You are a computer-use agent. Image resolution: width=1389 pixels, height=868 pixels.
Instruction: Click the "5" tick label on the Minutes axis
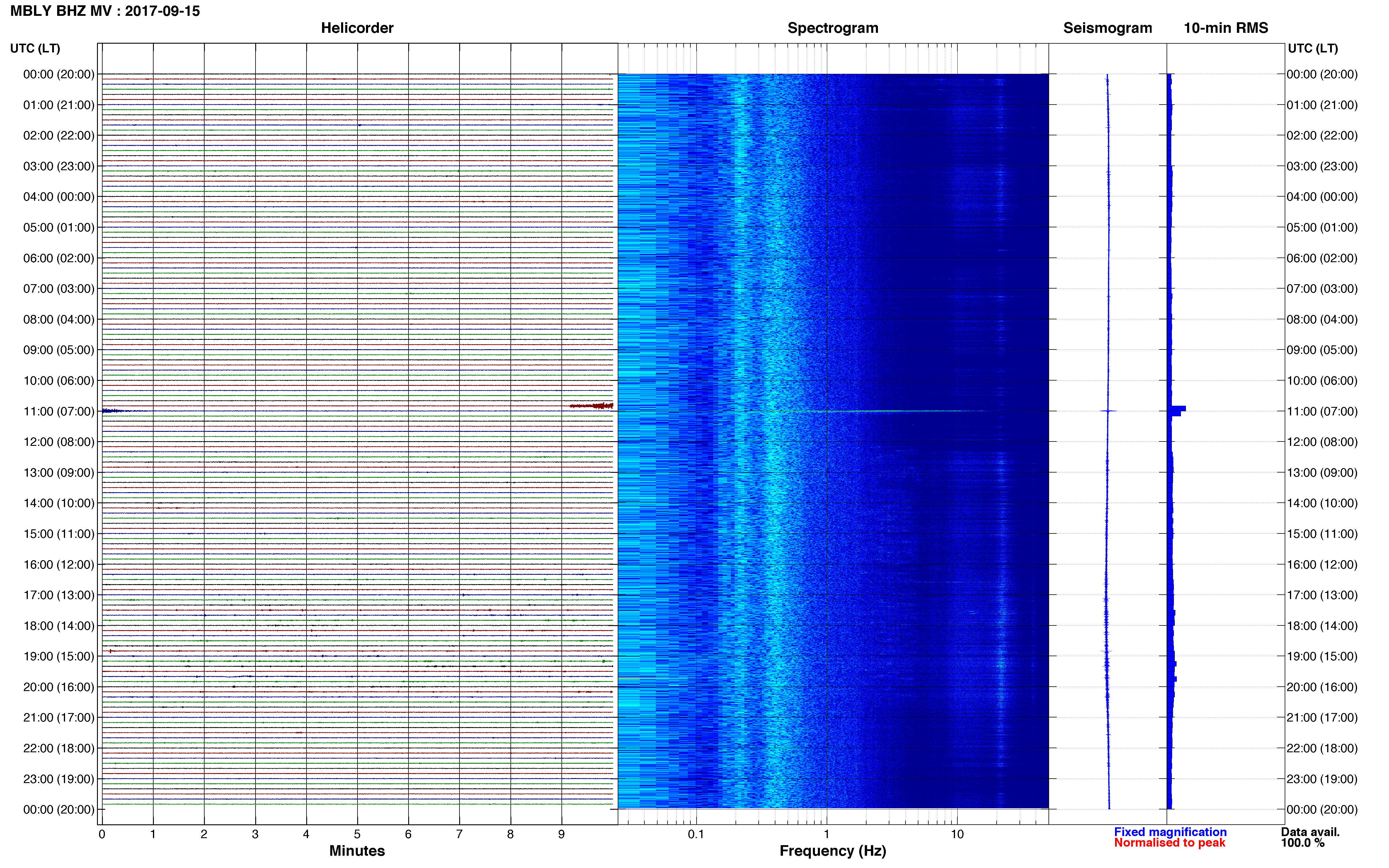point(357,834)
